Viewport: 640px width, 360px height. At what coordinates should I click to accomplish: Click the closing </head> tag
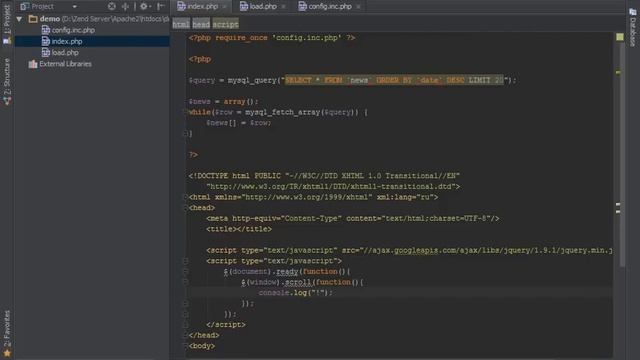coord(204,335)
